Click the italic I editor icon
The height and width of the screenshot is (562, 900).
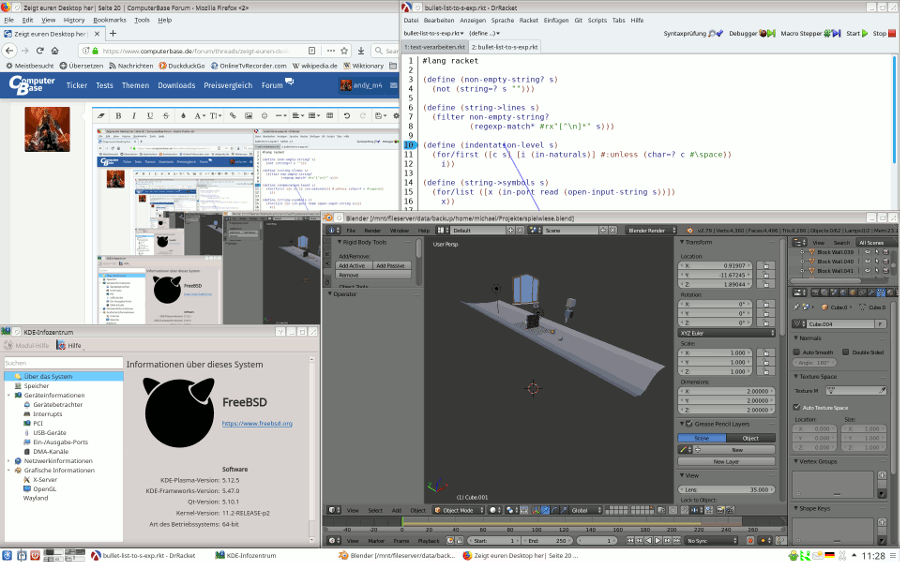134,115
